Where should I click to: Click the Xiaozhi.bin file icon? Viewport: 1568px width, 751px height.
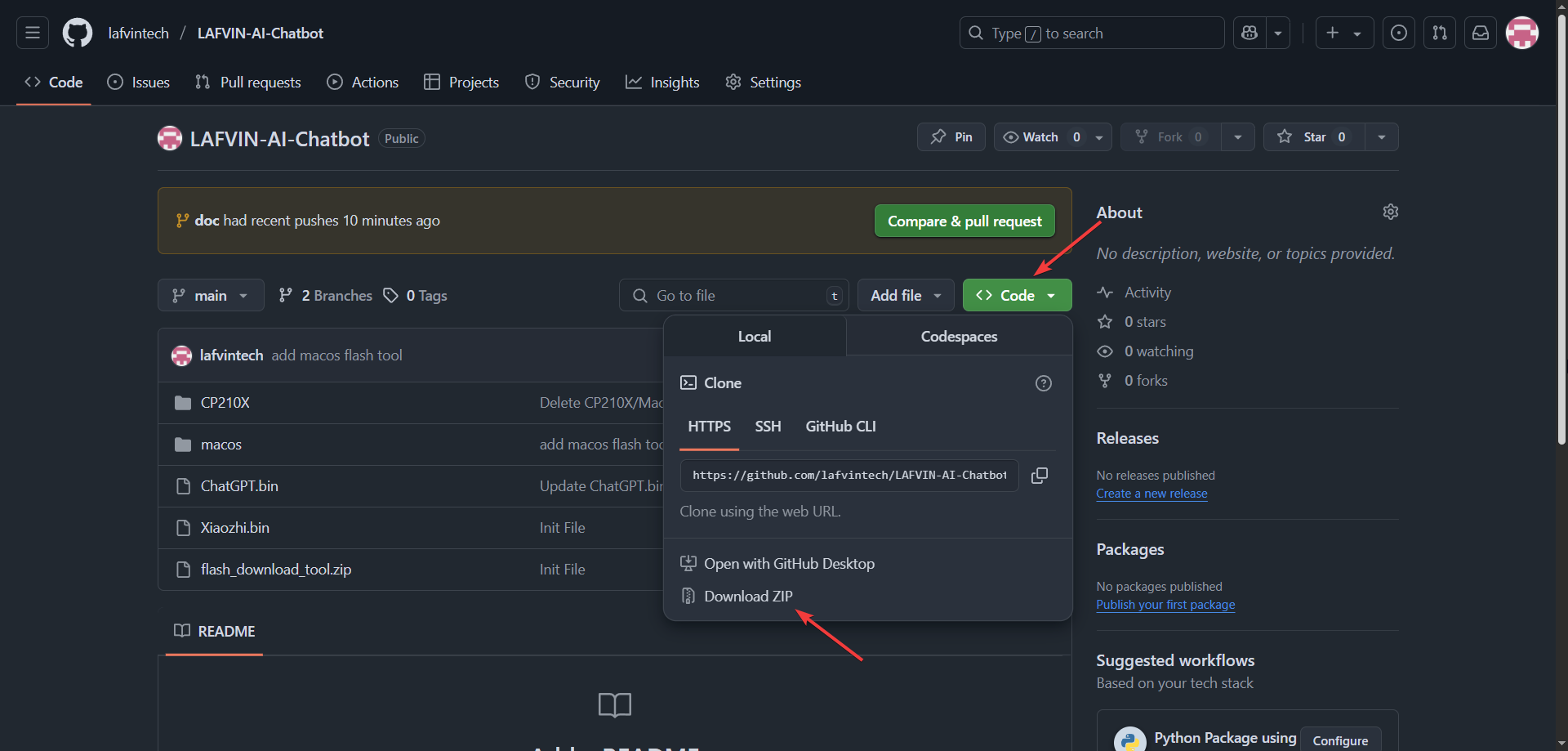[x=183, y=528]
